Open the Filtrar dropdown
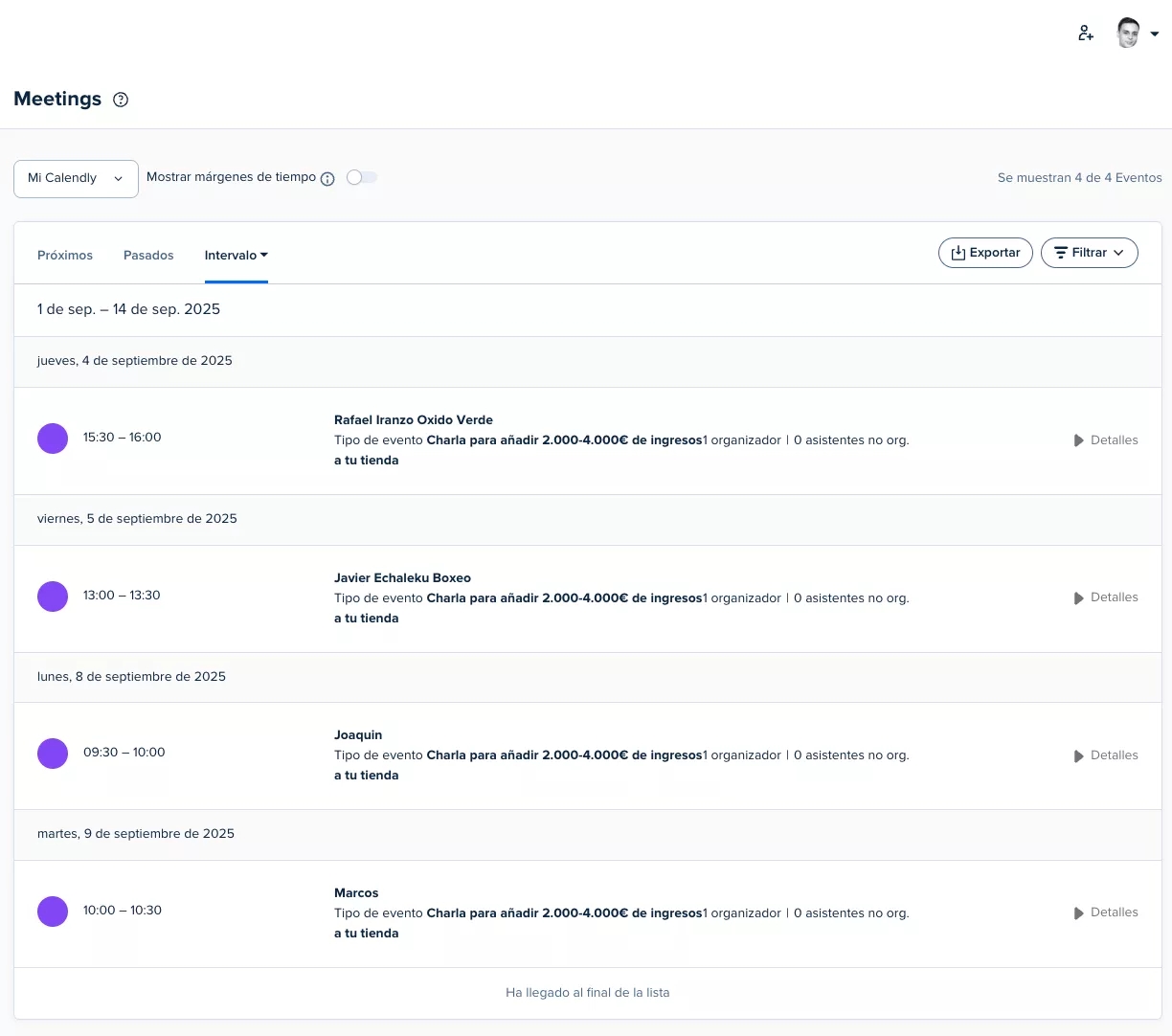Screen dimensions: 1172x1036 pos(1089,253)
